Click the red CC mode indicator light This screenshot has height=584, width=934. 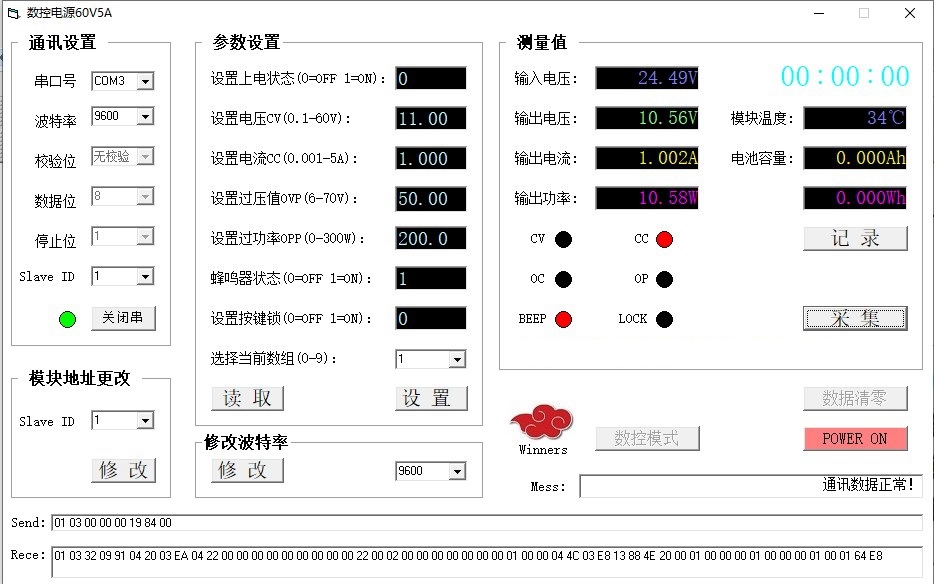pyautogui.click(x=664, y=239)
